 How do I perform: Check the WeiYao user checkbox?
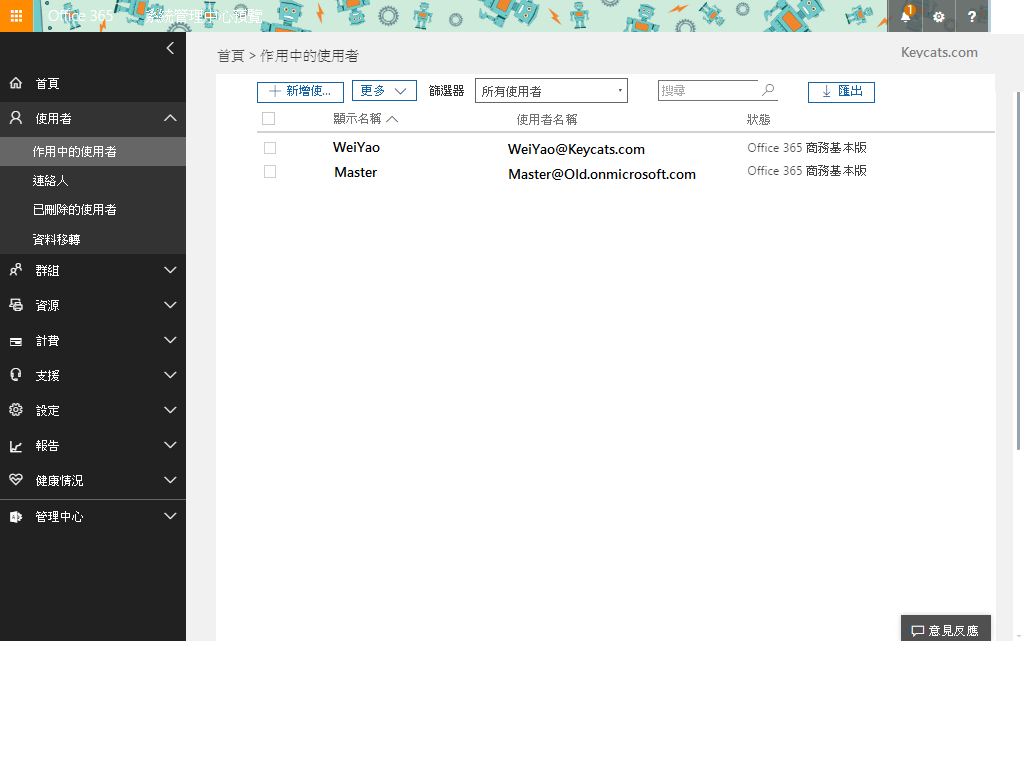(270, 148)
